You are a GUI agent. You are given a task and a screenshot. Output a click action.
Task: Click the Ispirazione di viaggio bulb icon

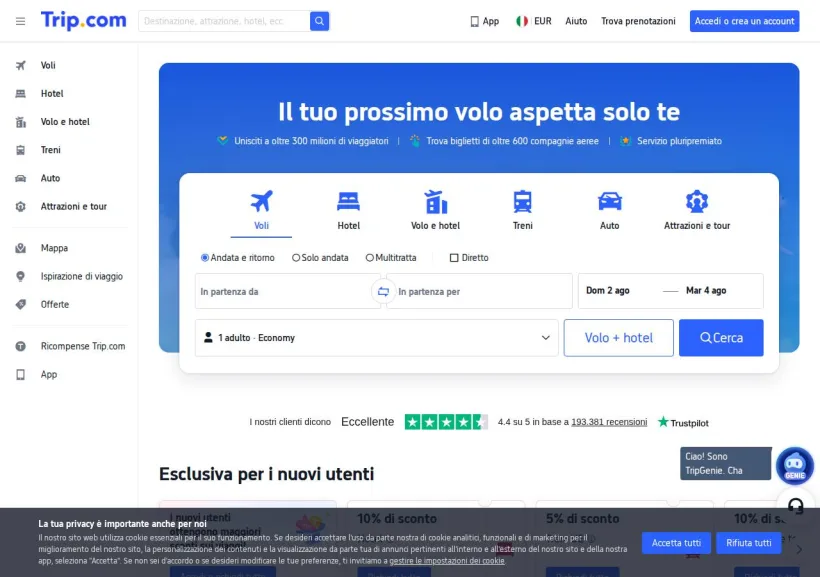[x=20, y=276]
